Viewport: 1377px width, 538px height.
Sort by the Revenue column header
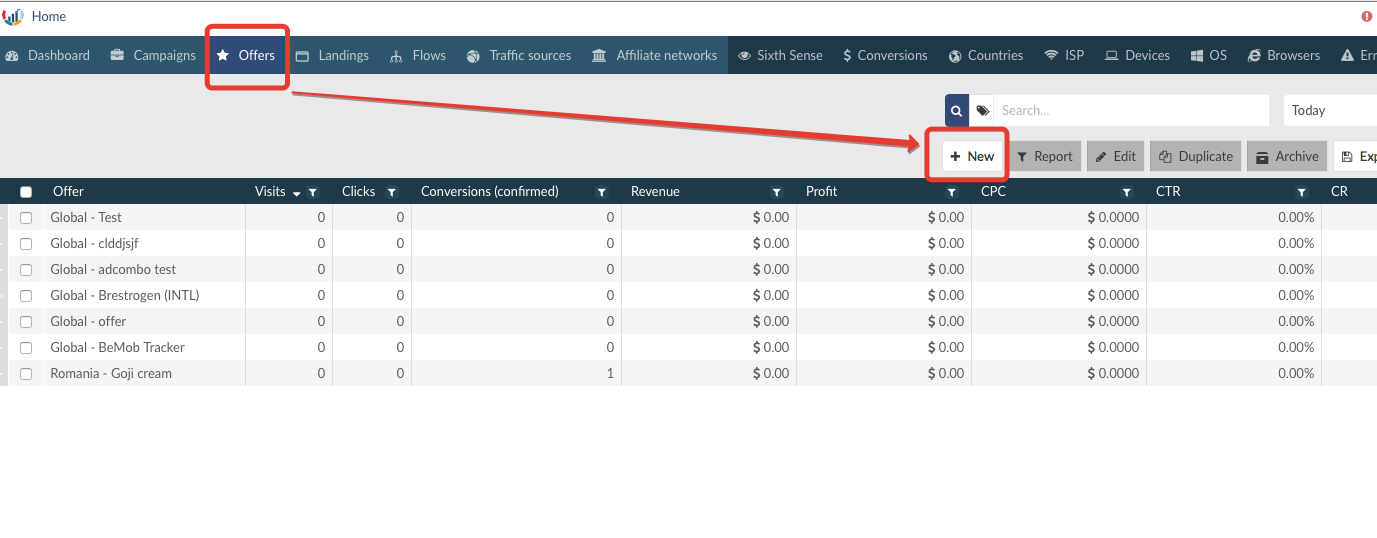click(x=655, y=192)
